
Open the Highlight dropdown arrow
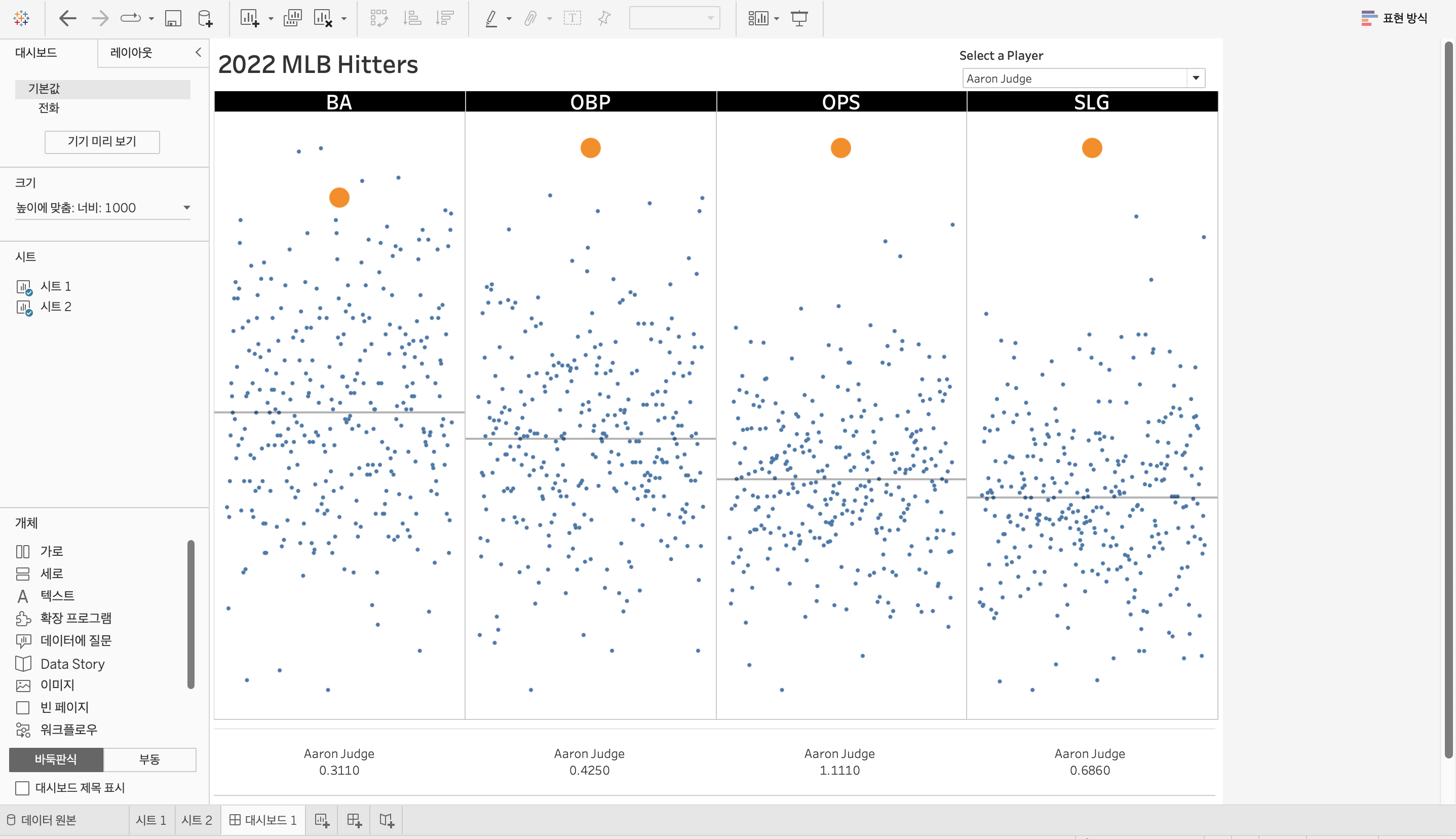(509, 19)
